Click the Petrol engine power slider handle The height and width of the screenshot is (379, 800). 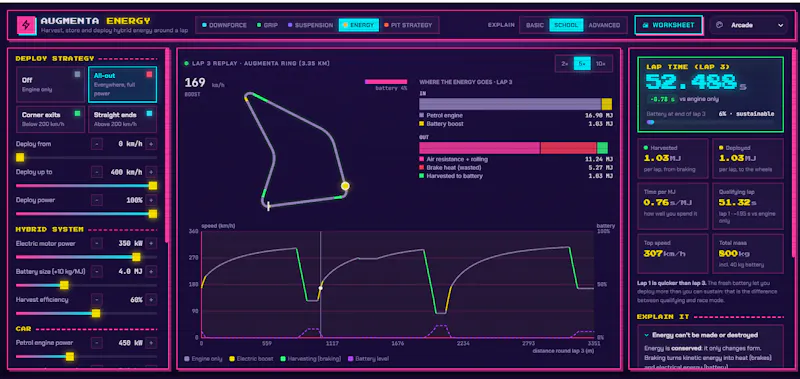(x=69, y=356)
